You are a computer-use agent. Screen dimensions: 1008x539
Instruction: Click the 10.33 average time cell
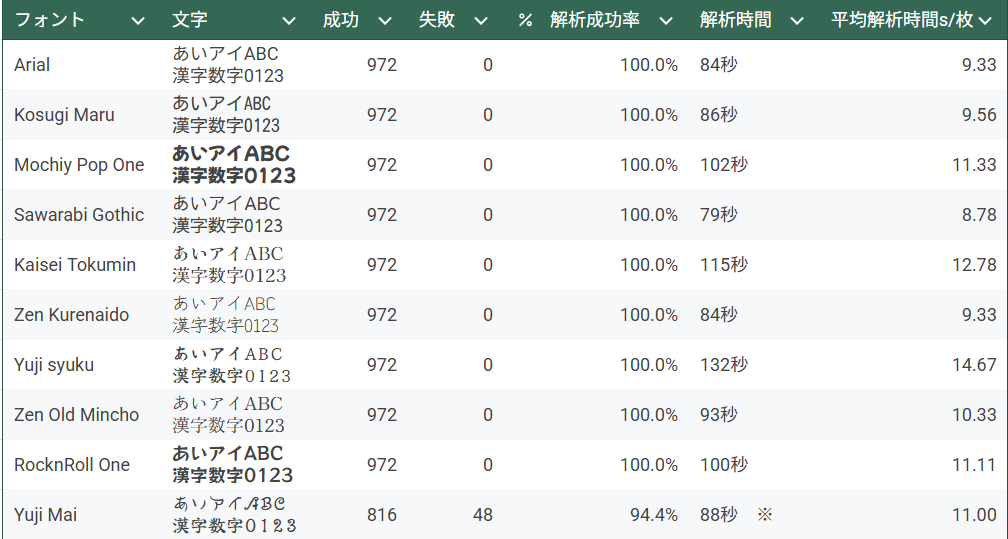[x=974, y=415]
